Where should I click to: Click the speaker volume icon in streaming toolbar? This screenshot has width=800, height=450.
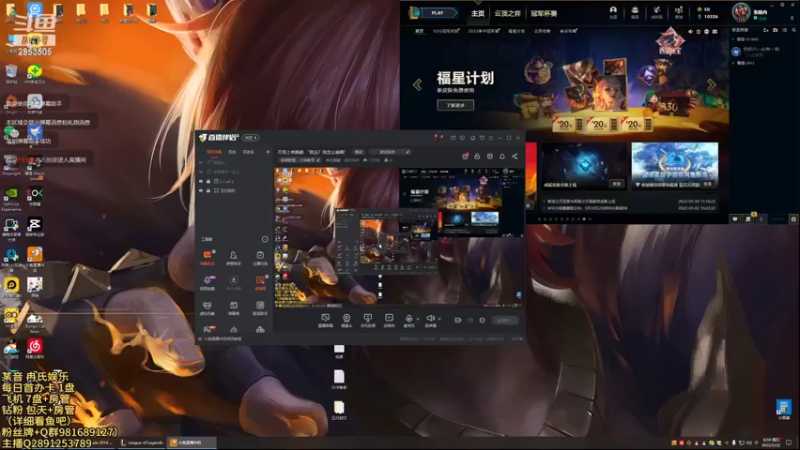(430, 320)
